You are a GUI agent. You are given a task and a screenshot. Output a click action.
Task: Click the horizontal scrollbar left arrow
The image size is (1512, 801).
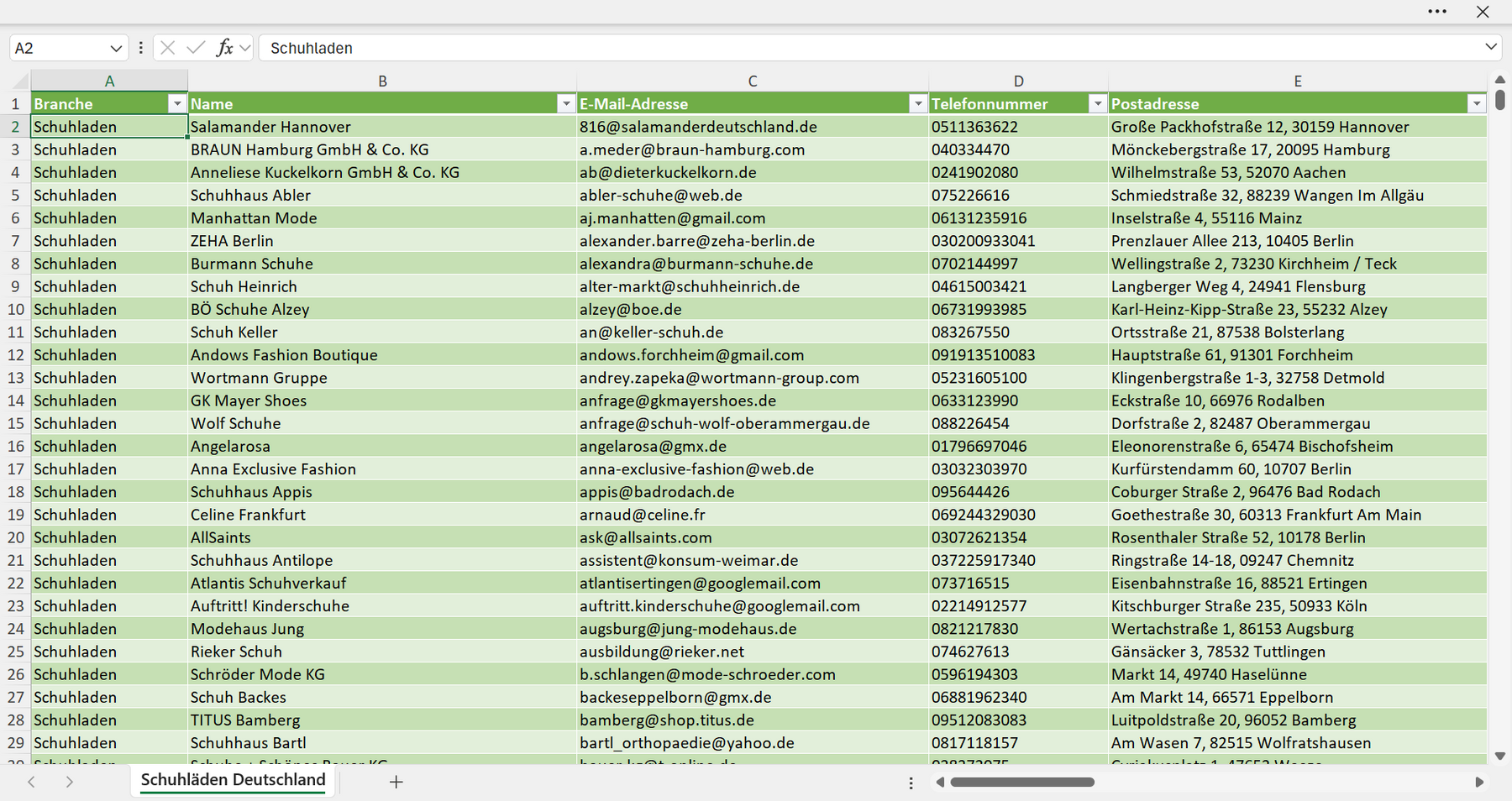click(940, 782)
